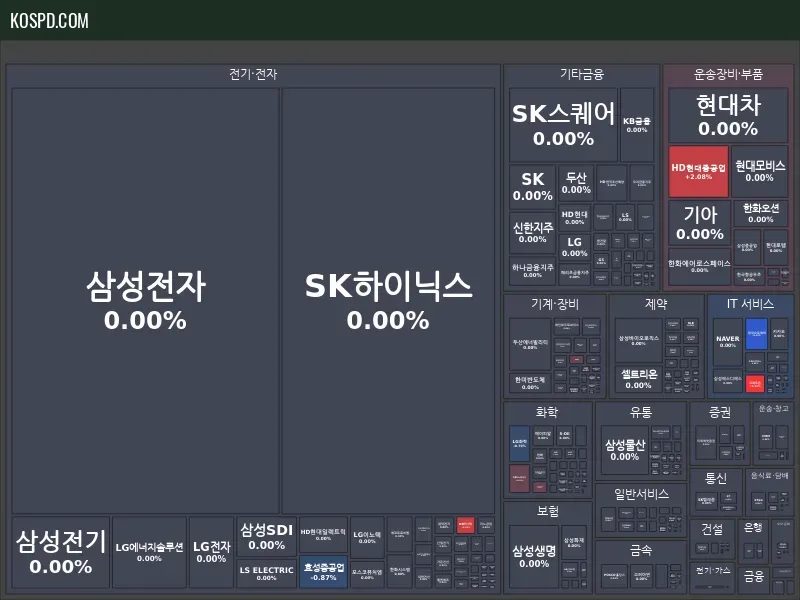Image resolution: width=800 pixels, height=600 pixels.
Task: Click the 일반서비스 sector header
Action: (641, 494)
